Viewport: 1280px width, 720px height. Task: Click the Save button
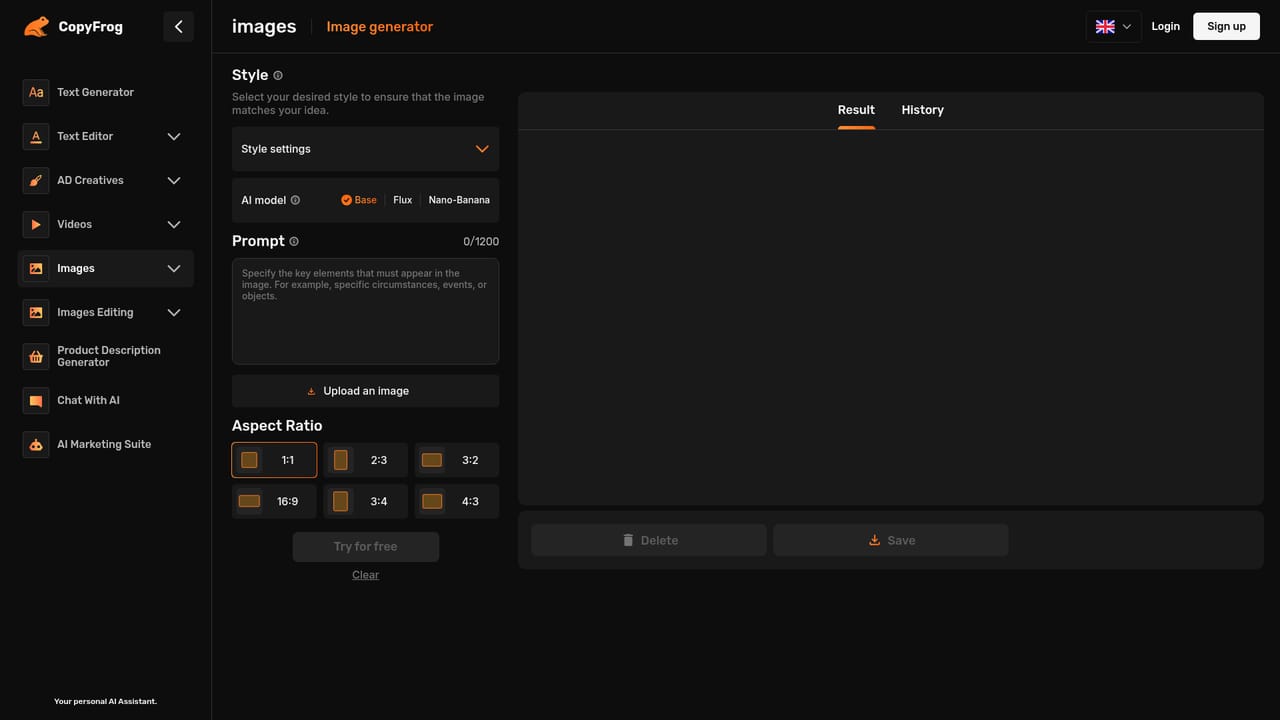[x=891, y=540]
